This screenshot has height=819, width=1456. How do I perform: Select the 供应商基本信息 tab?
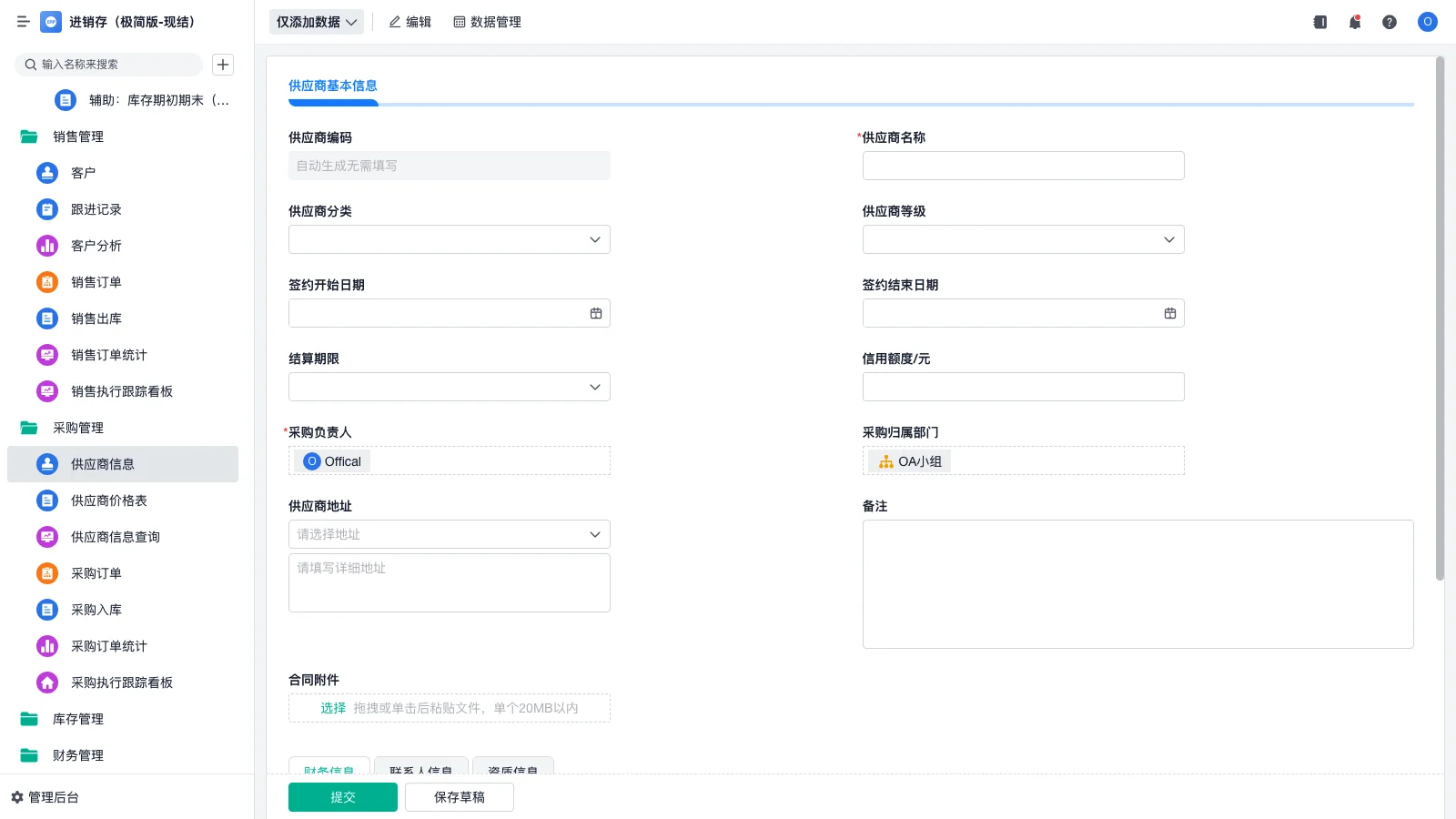(x=333, y=86)
